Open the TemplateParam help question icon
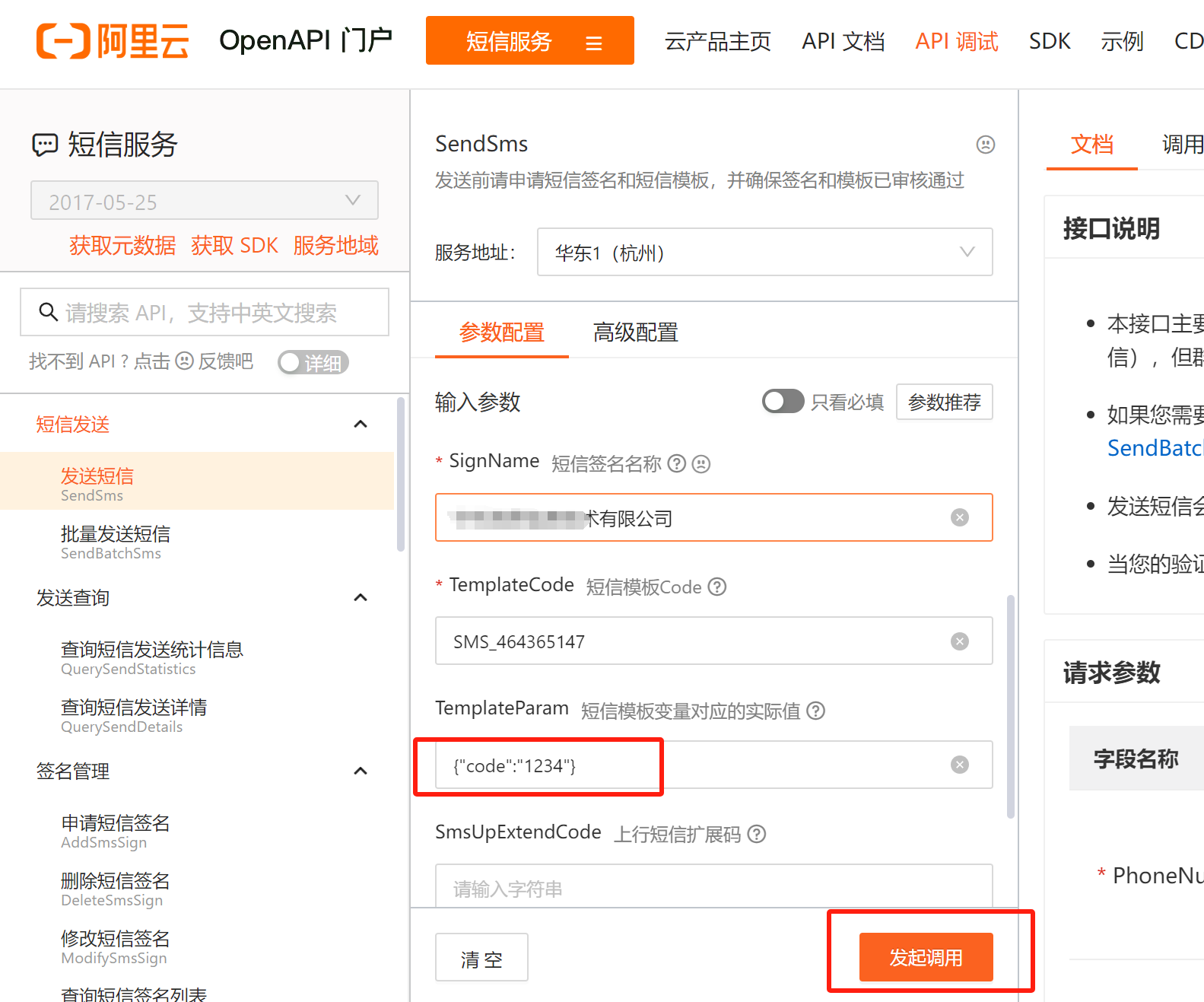This screenshot has width=1204, height=1002. (x=816, y=711)
